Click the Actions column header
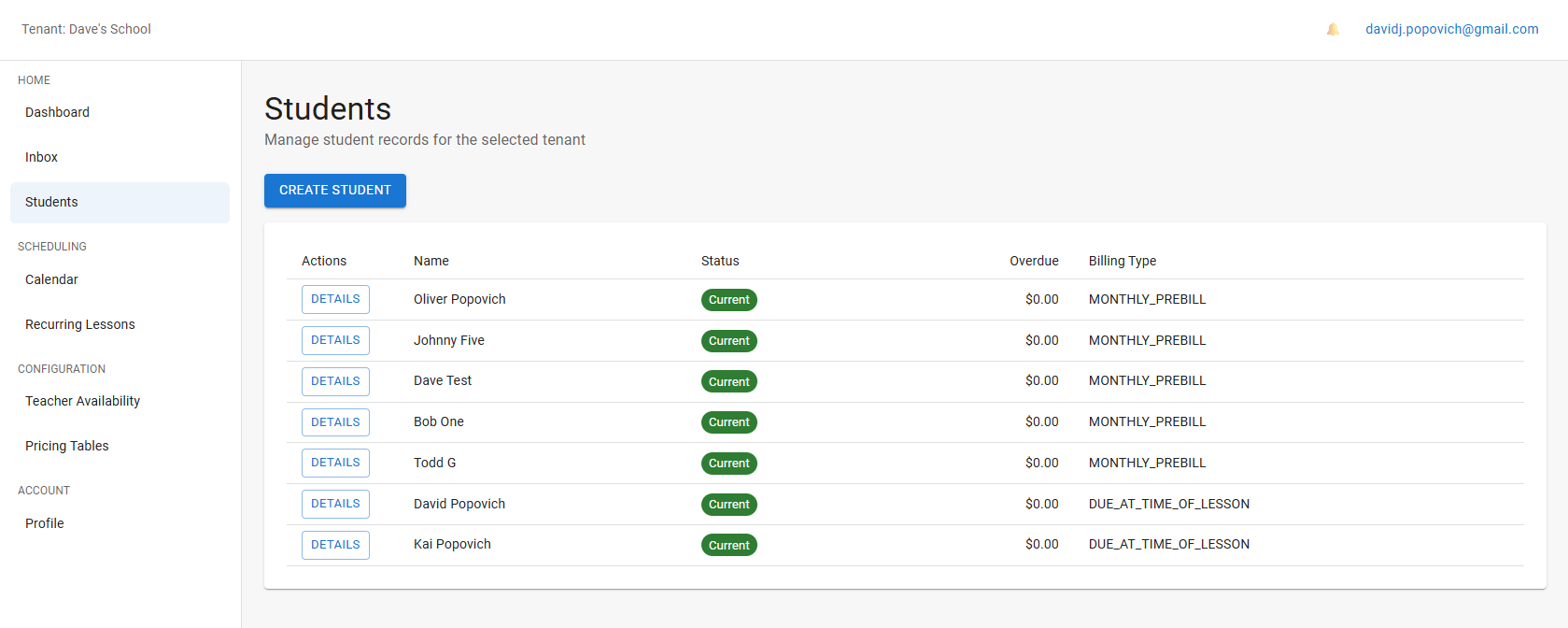The height and width of the screenshot is (628, 1568). pyautogui.click(x=324, y=261)
